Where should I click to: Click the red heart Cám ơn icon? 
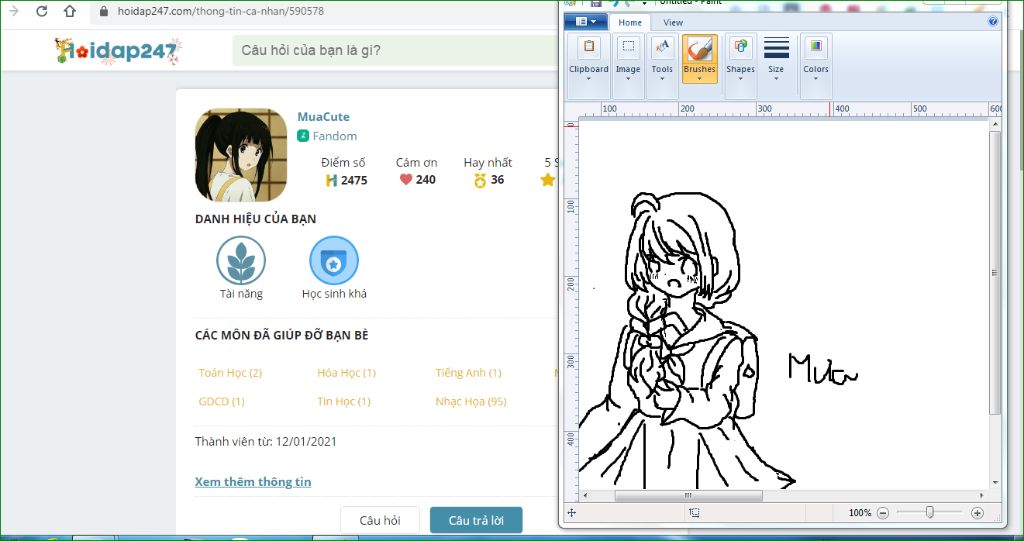(x=406, y=179)
